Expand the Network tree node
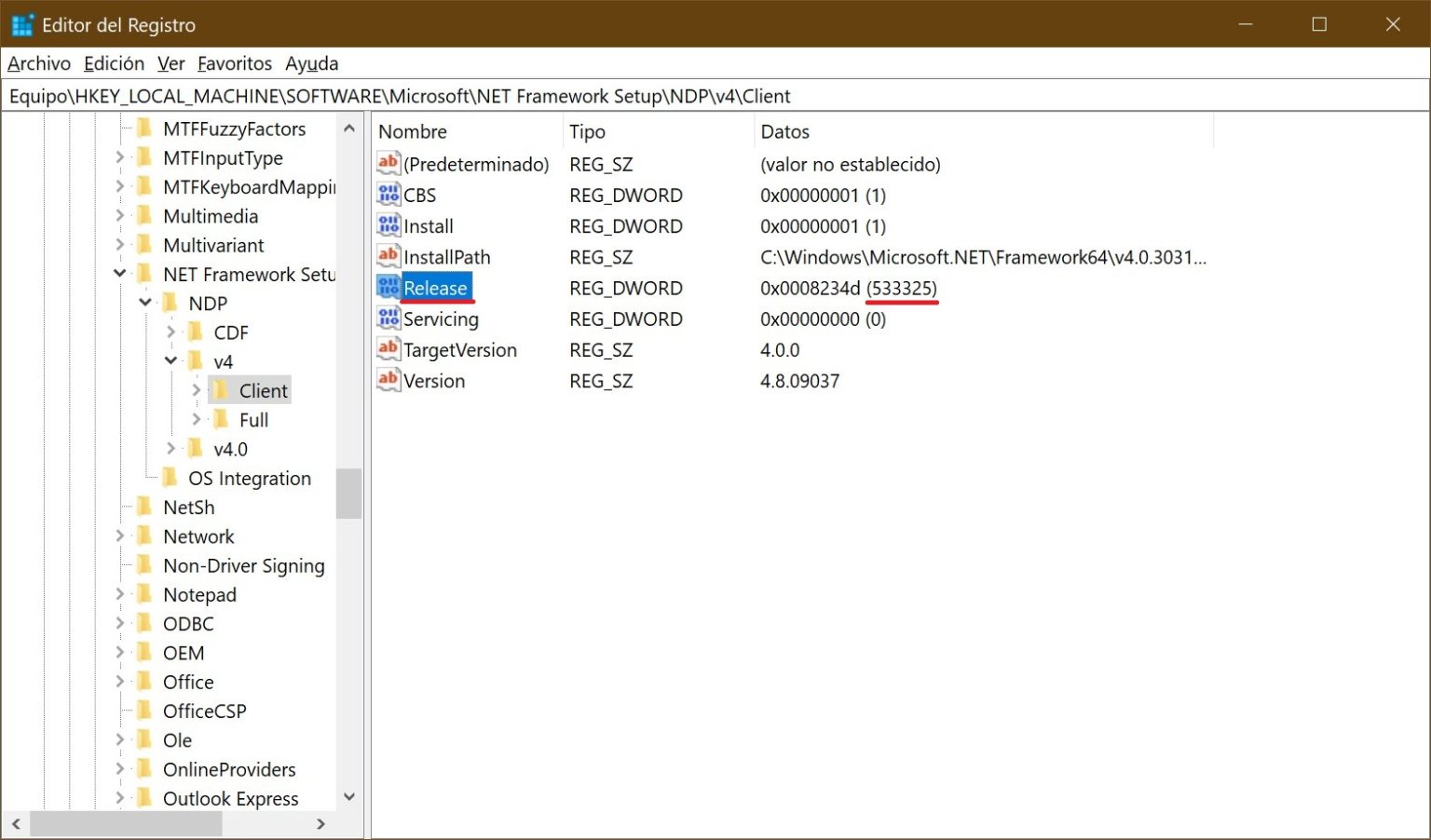 120,535
